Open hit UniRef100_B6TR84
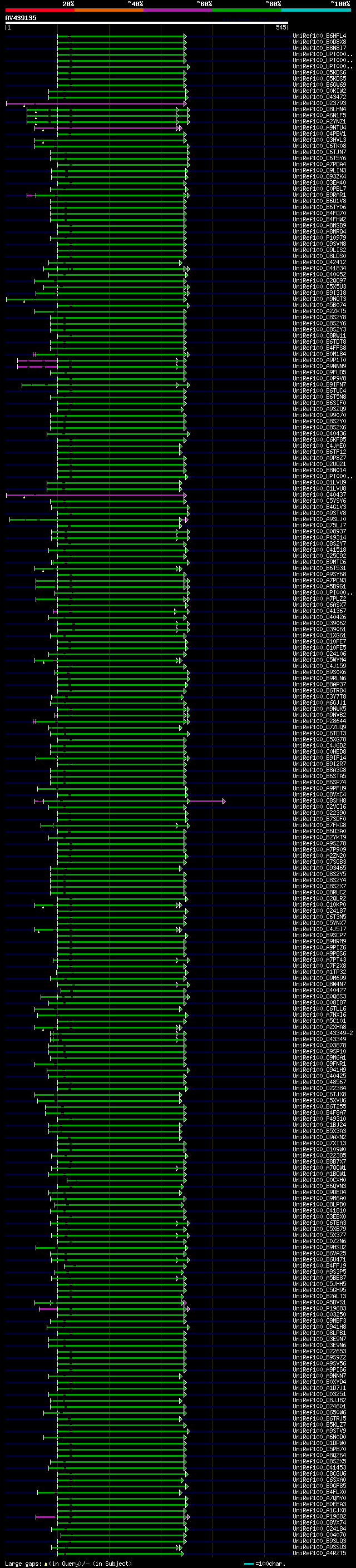356x1568 pixels. click(x=319, y=690)
